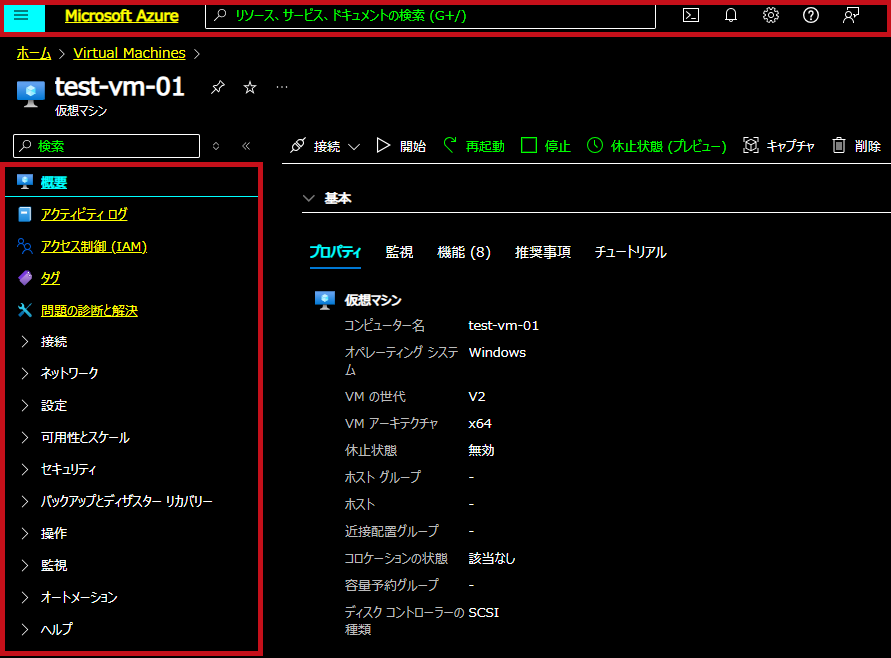Open the more options ellipsis beside test-vm-01
This screenshot has width=891, height=658.
[x=282, y=88]
